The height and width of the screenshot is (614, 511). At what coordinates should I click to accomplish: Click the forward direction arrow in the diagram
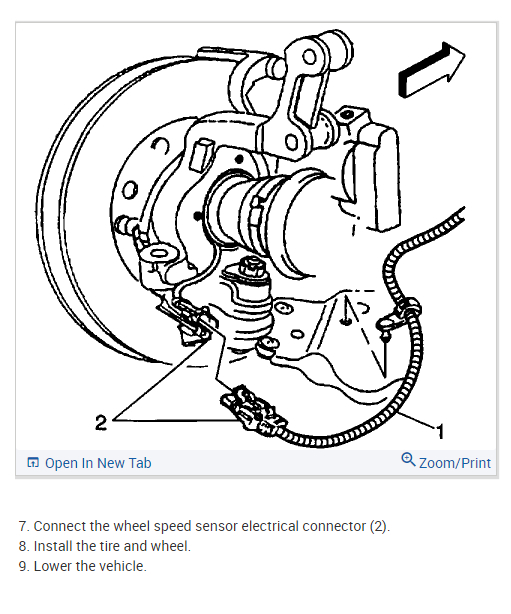tap(432, 70)
